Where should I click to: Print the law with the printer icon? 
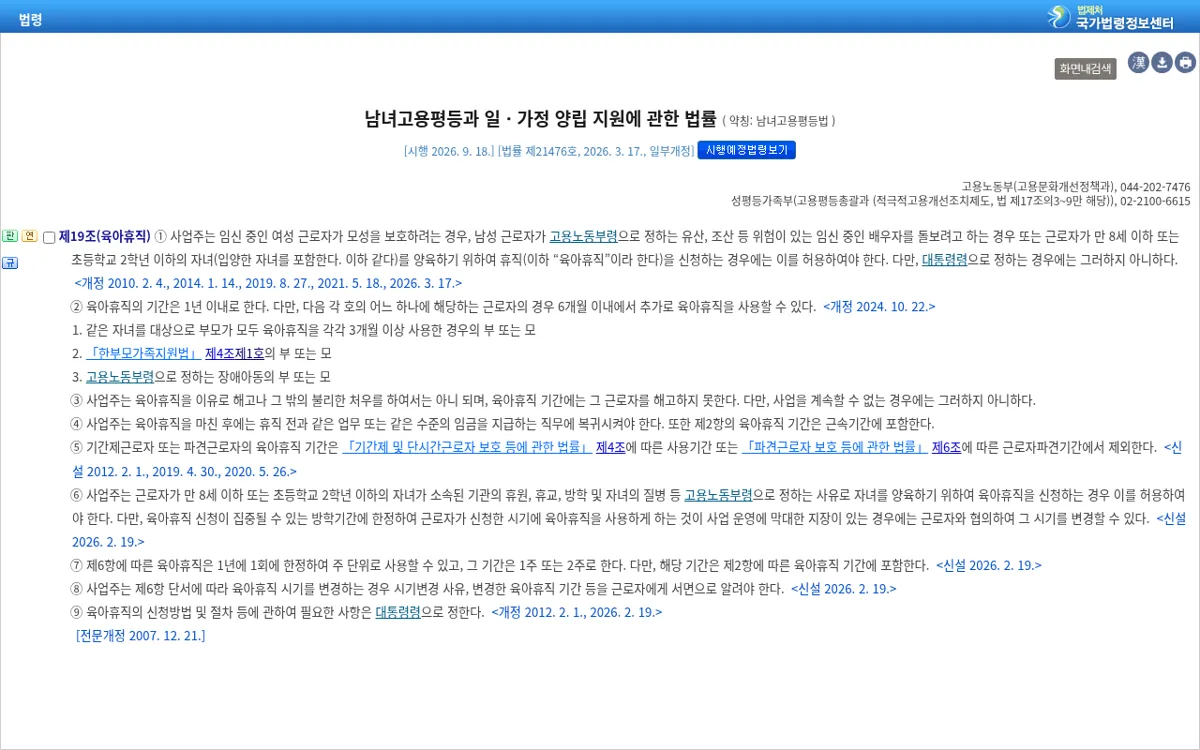pos(1185,63)
